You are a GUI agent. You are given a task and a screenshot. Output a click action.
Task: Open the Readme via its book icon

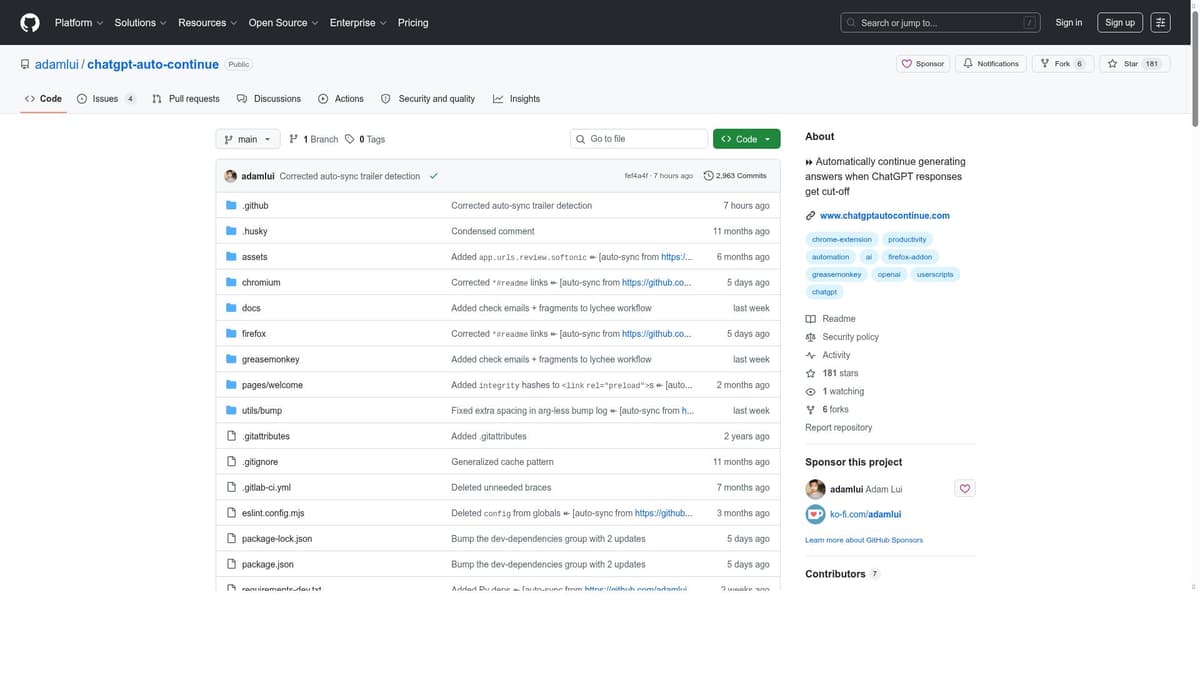pyautogui.click(x=808, y=317)
